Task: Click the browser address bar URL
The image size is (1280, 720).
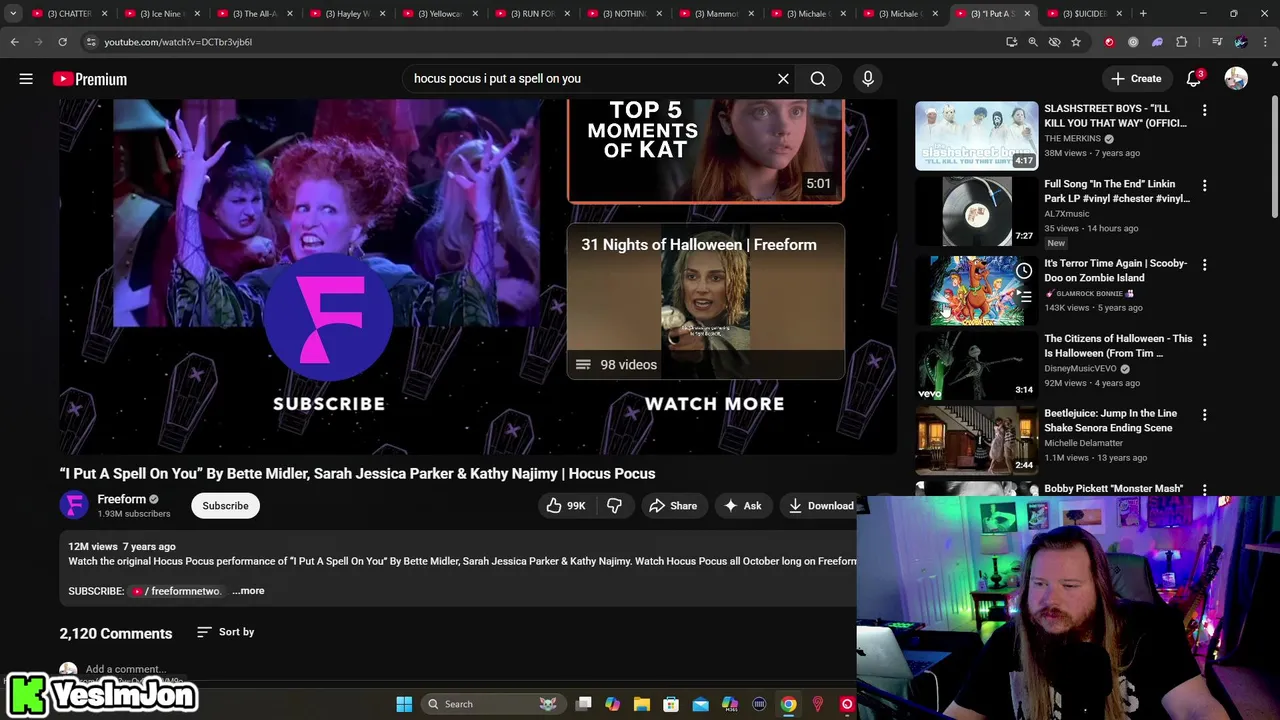Action: pos(178,42)
